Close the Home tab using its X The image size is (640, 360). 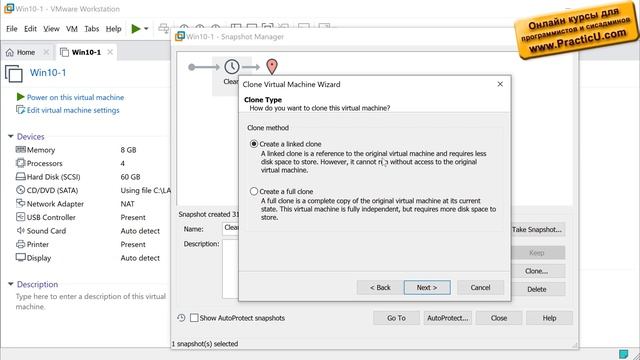46,52
